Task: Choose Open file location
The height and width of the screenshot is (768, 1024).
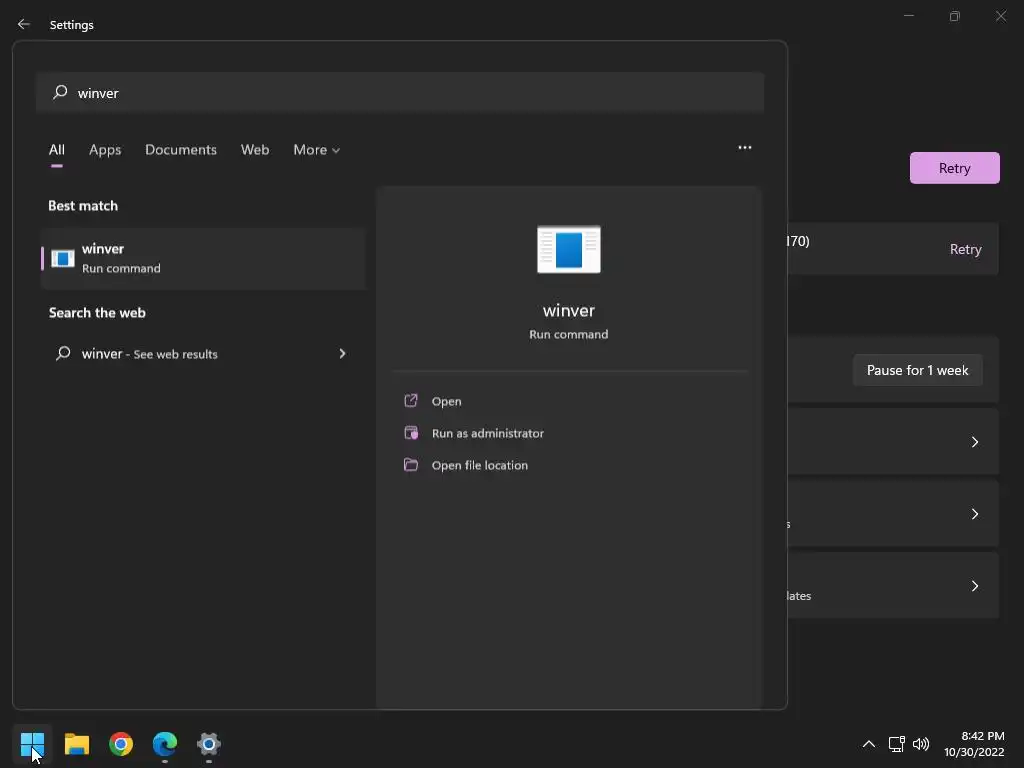Action: pyautogui.click(x=479, y=465)
